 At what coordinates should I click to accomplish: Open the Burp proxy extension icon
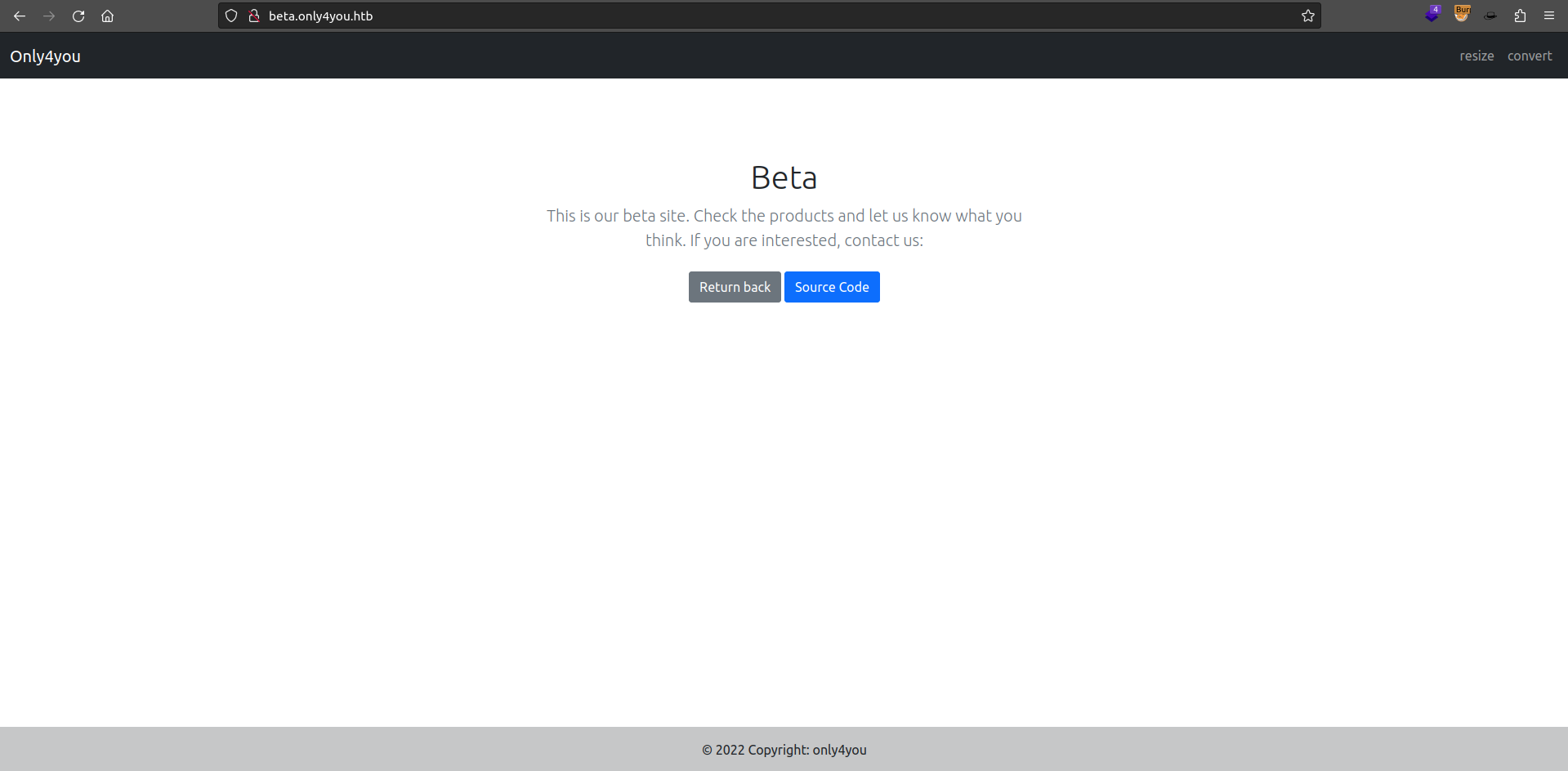pos(1462,14)
